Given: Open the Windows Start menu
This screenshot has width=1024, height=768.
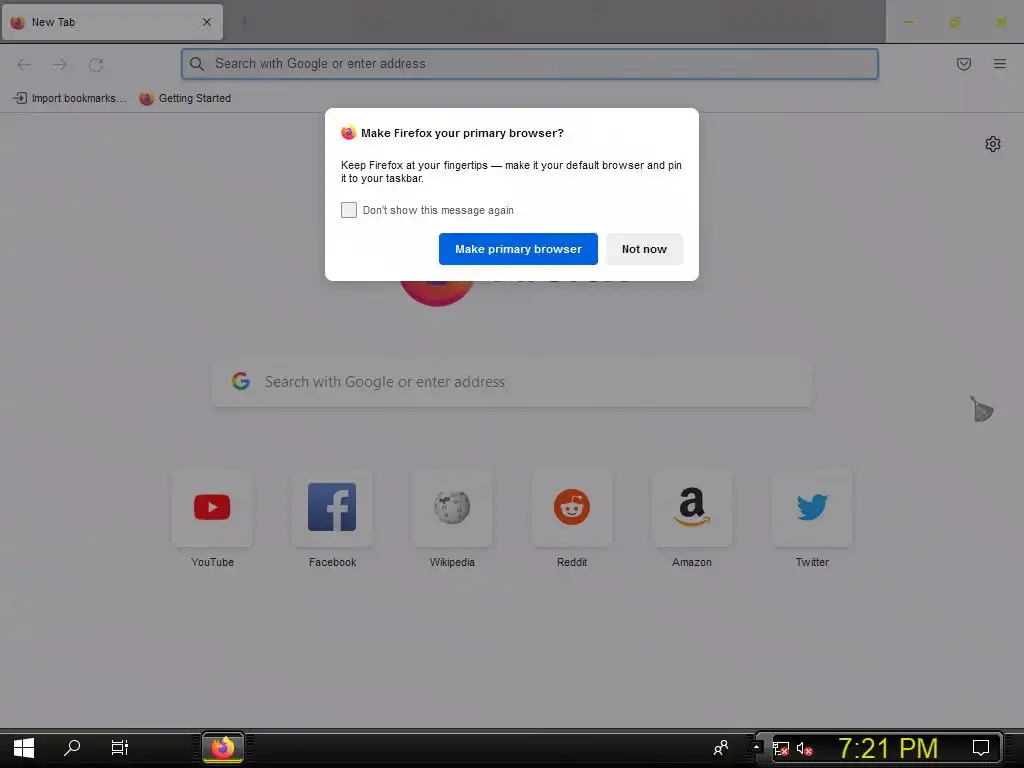Looking at the screenshot, I should (x=24, y=748).
